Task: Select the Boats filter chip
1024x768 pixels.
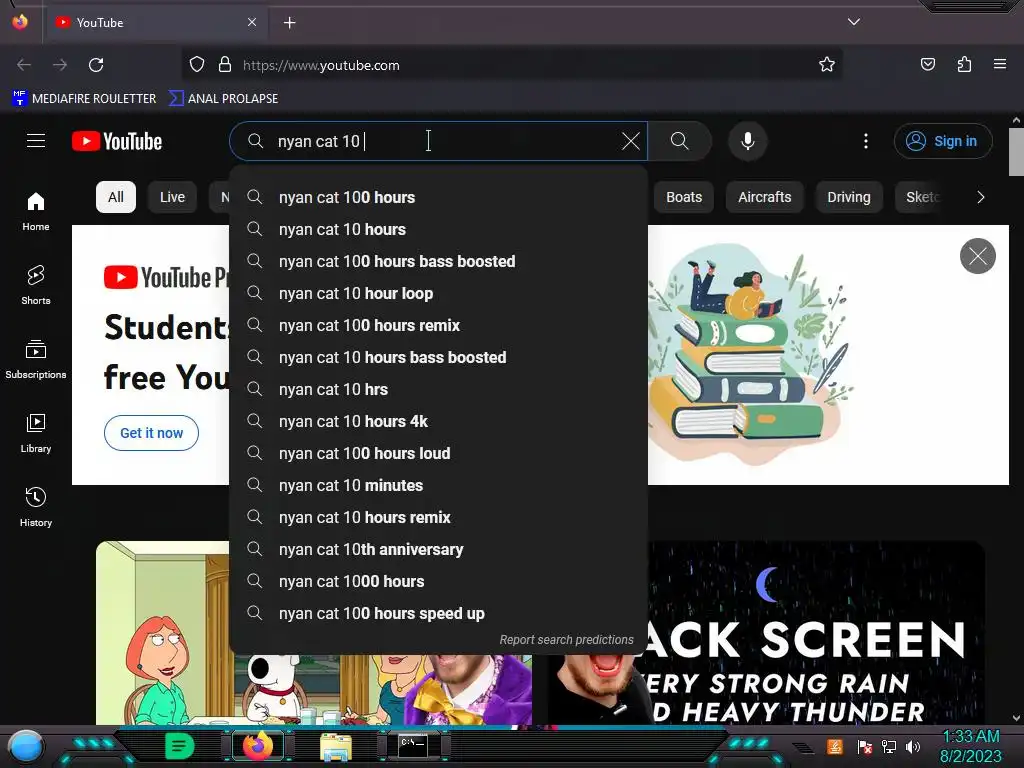Action: point(684,197)
